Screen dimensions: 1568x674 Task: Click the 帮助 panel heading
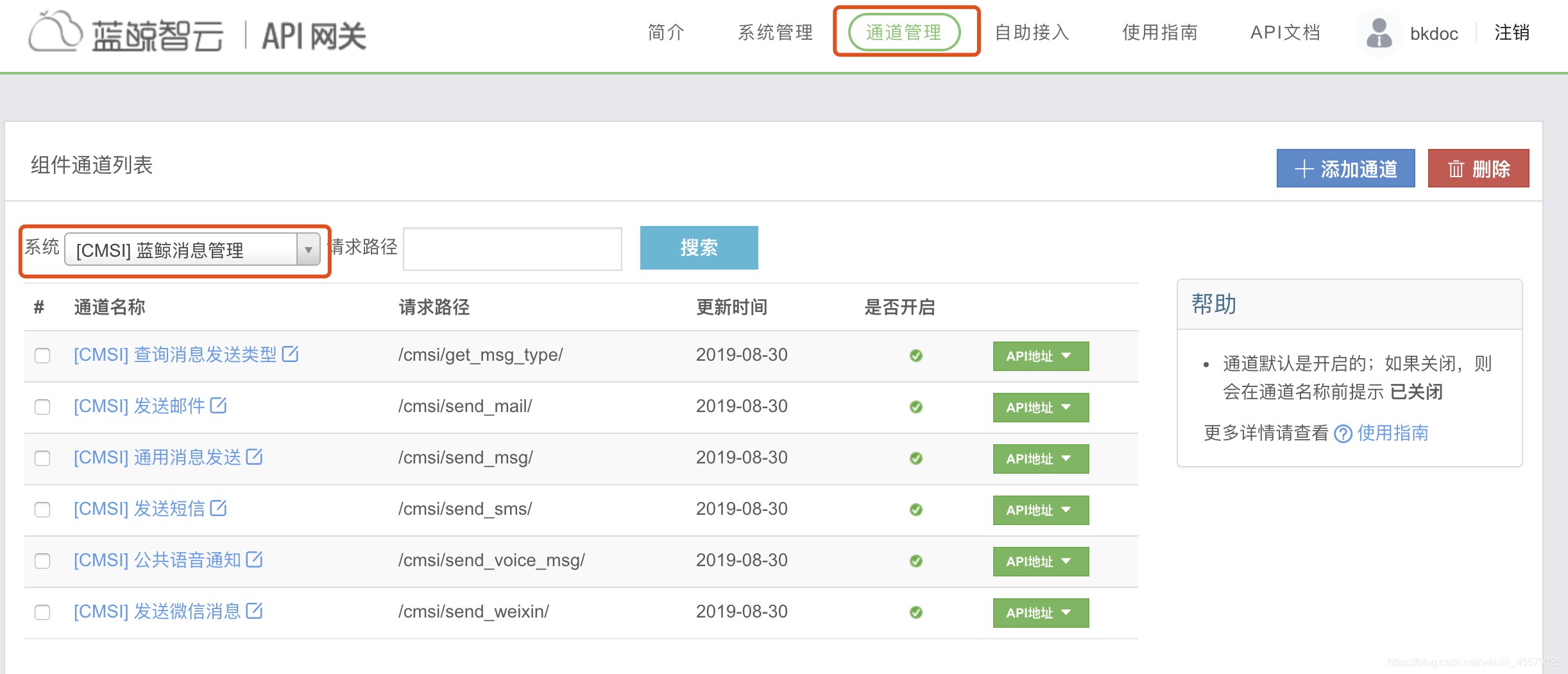point(1214,304)
